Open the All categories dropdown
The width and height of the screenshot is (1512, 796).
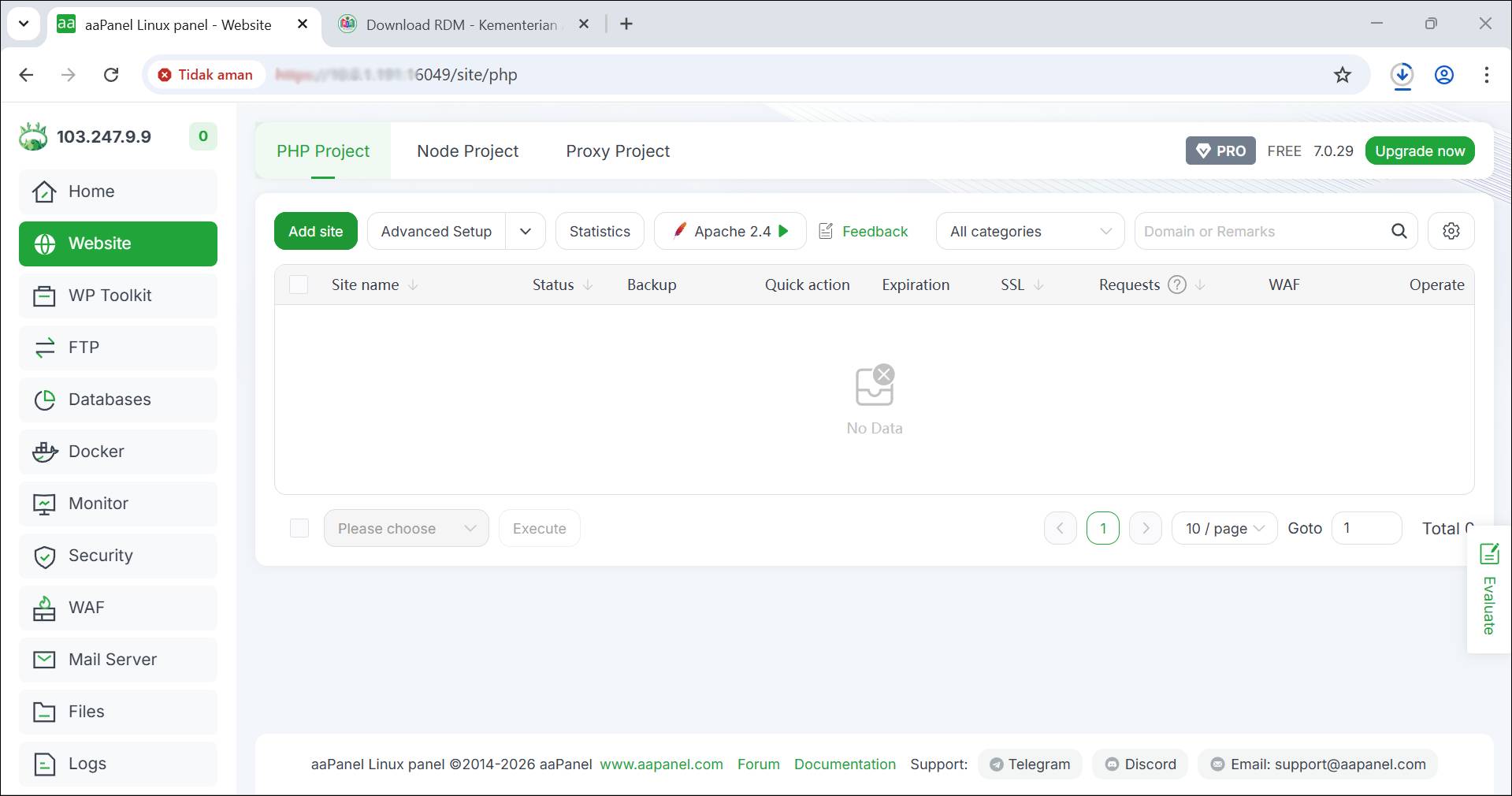click(1029, 231)
